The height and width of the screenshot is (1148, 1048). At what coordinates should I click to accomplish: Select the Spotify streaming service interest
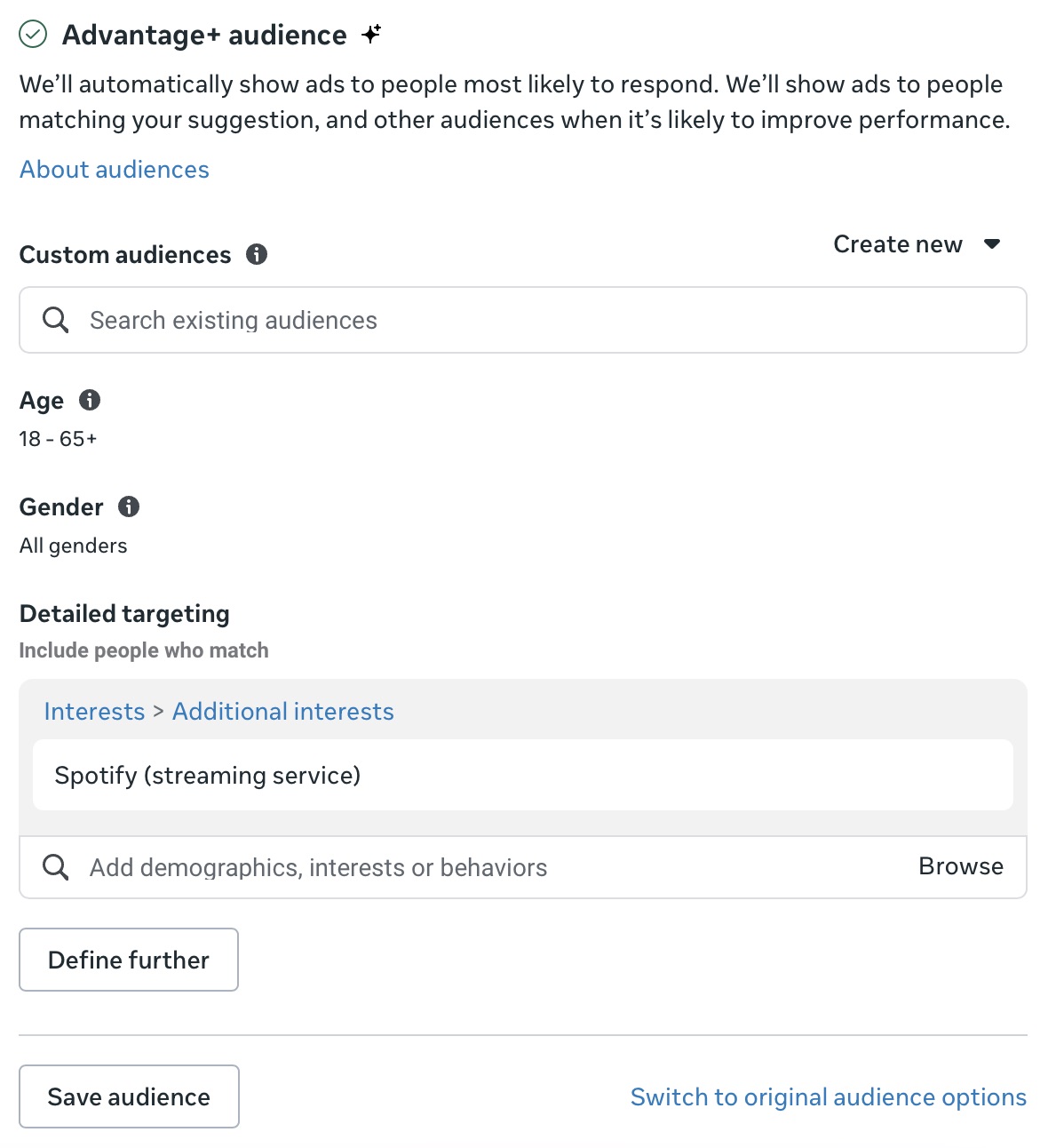pyautogui.click(x=208, y=775)
